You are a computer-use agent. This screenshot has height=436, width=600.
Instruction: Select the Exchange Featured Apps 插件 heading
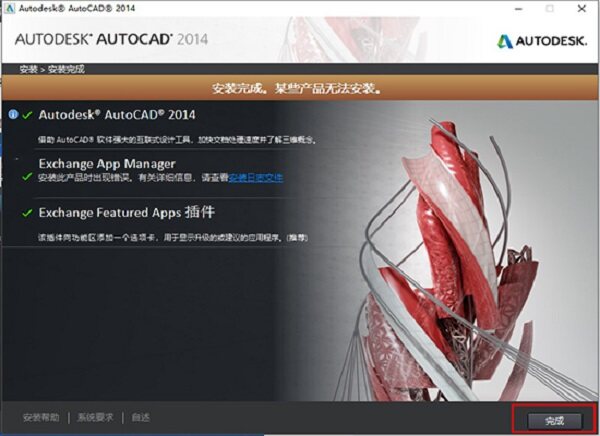point(127,212)
